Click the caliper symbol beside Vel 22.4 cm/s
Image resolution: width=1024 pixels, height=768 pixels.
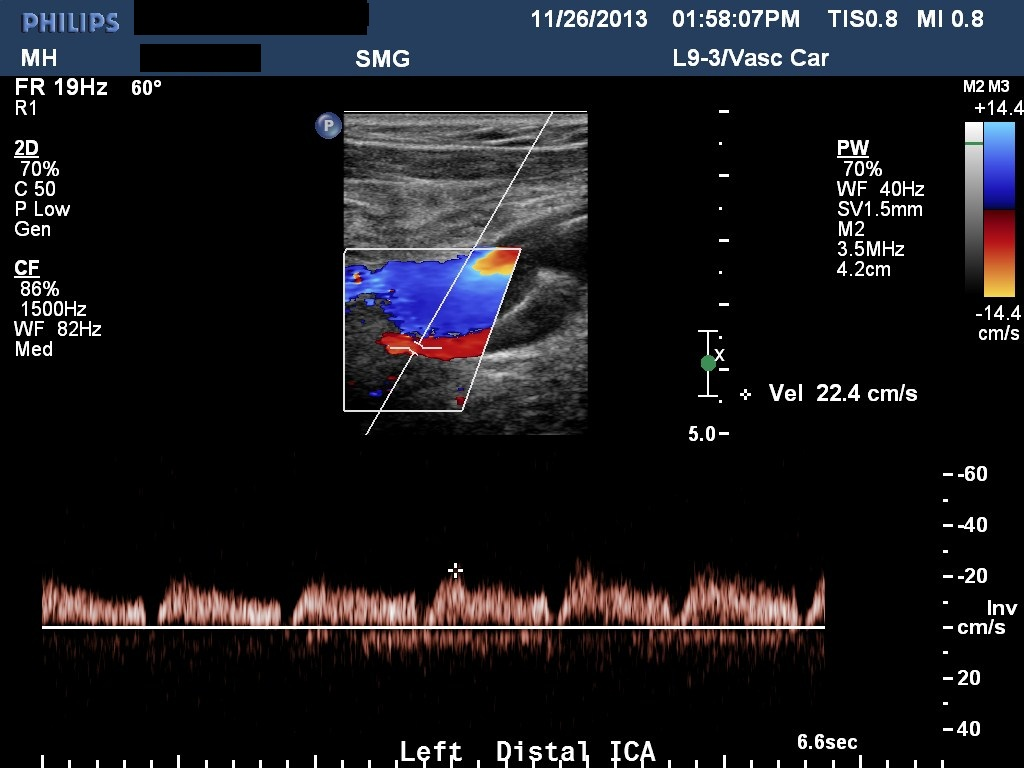coord(745,395)
